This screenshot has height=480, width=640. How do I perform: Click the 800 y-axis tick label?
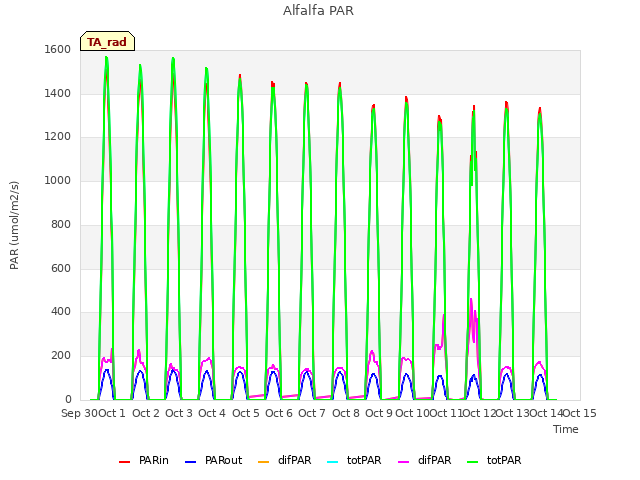(61, 224)
